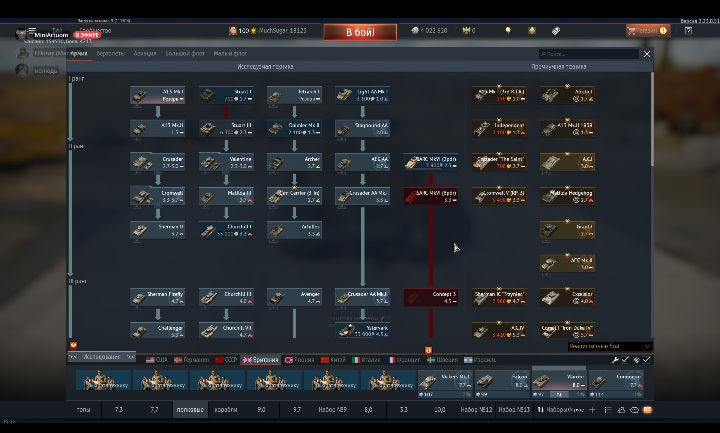Select the Archer tank destroyer card
The width and height of the screenshot is (720, 433).
click(x=294, y=163)
